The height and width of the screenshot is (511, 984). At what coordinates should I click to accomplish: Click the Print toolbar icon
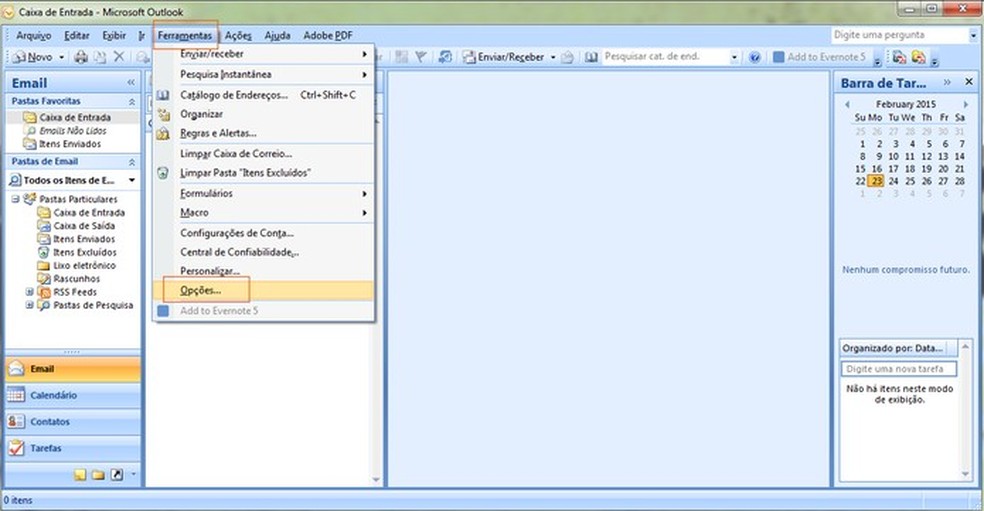pyautogui.click(x=81, y=57)
